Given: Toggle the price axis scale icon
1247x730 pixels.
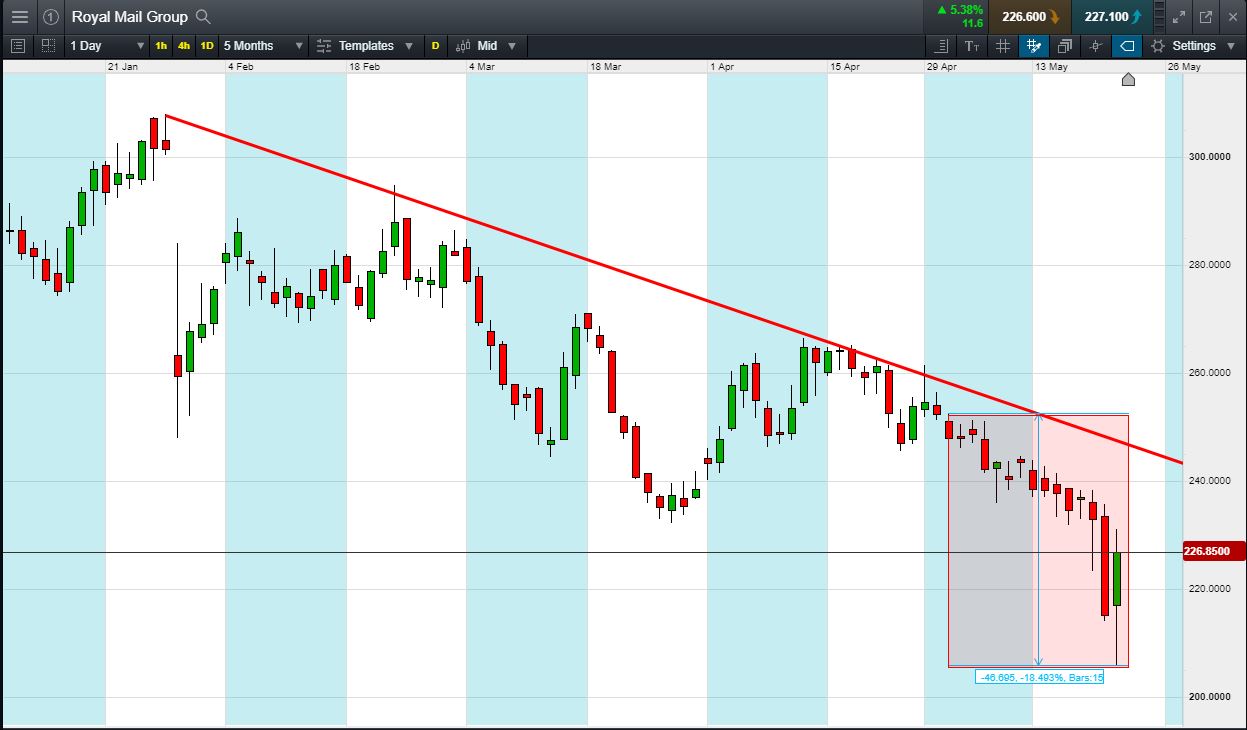Looking at the screenshot, I should tap(941, 46).
